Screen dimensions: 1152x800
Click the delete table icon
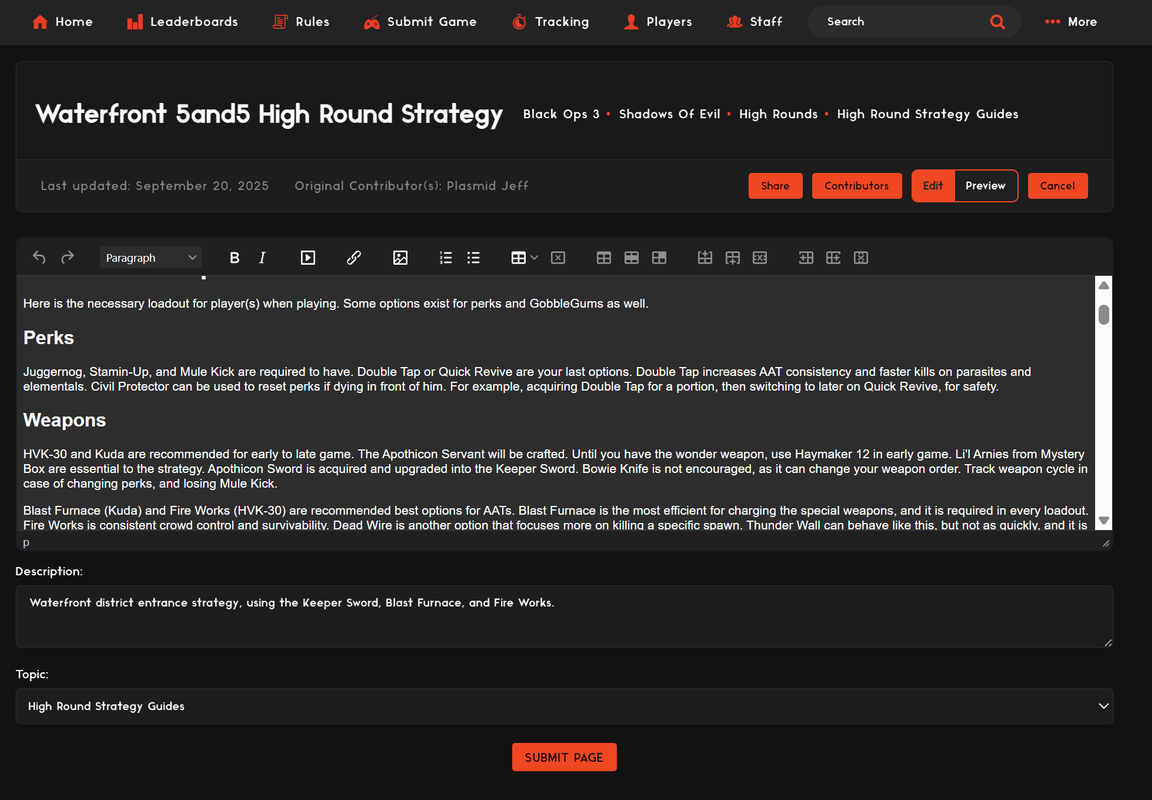(558, 258)
